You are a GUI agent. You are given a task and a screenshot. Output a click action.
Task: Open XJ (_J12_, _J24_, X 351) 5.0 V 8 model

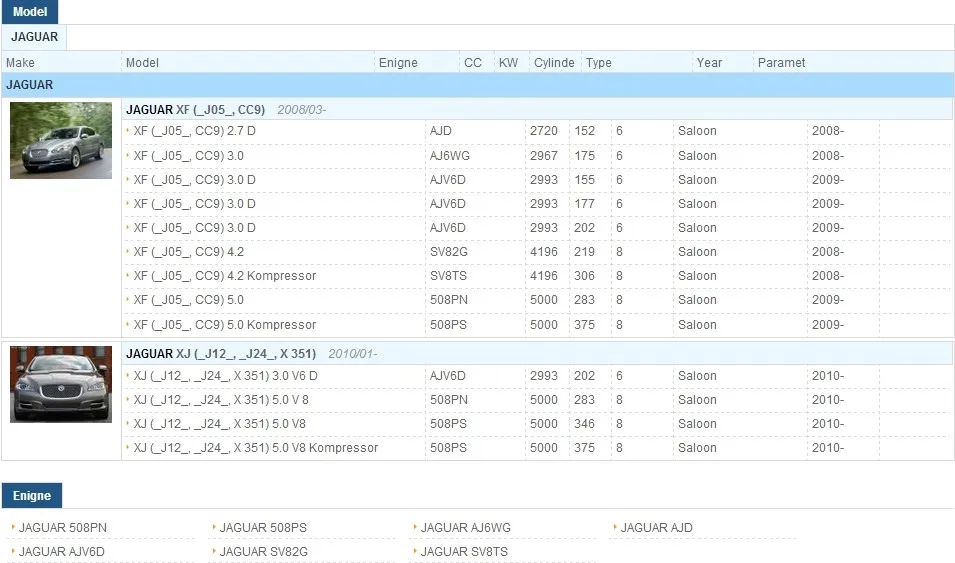point(221,400)
